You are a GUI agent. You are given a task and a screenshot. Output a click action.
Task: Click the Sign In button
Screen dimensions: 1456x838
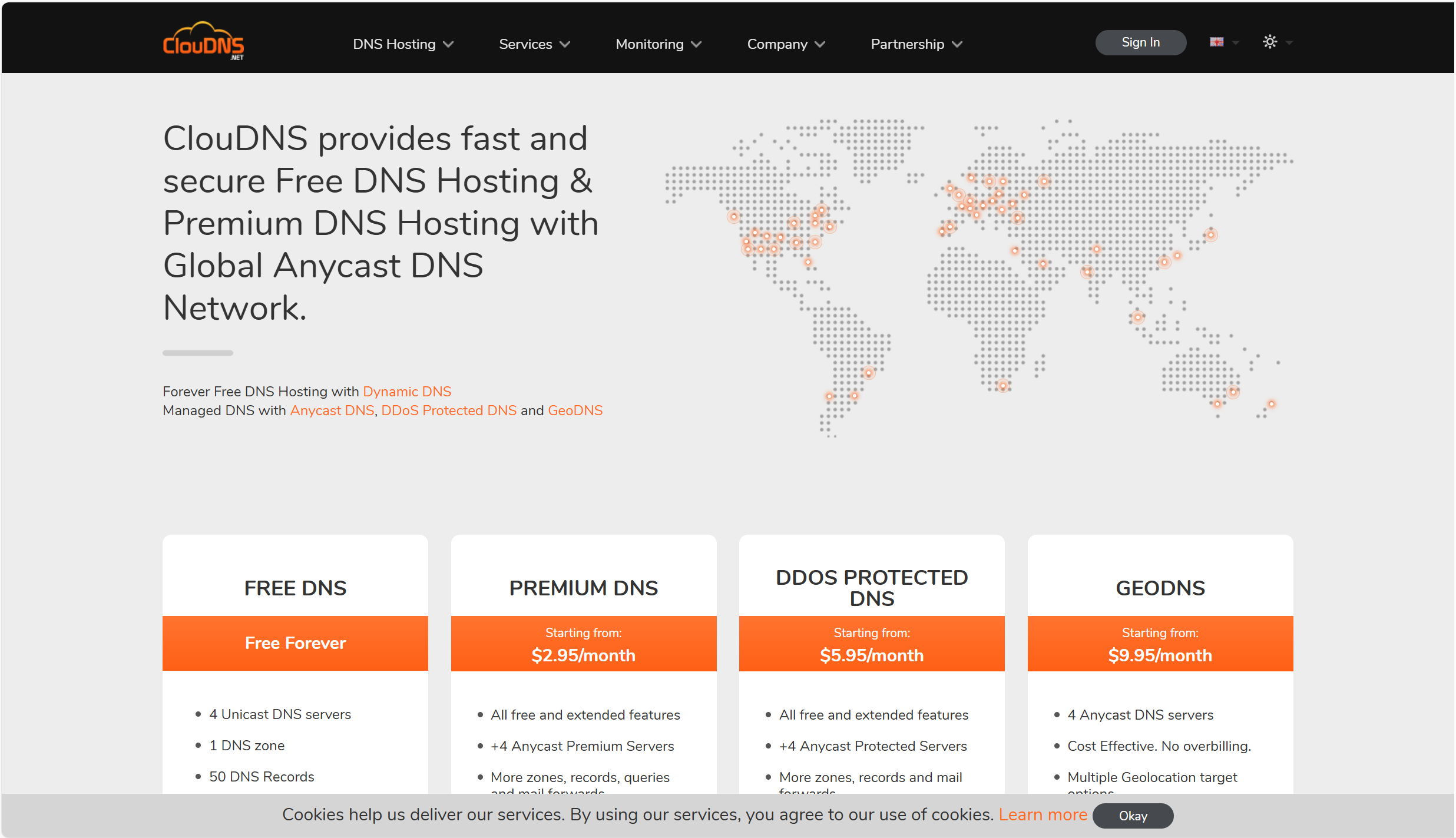[1140, 42]
